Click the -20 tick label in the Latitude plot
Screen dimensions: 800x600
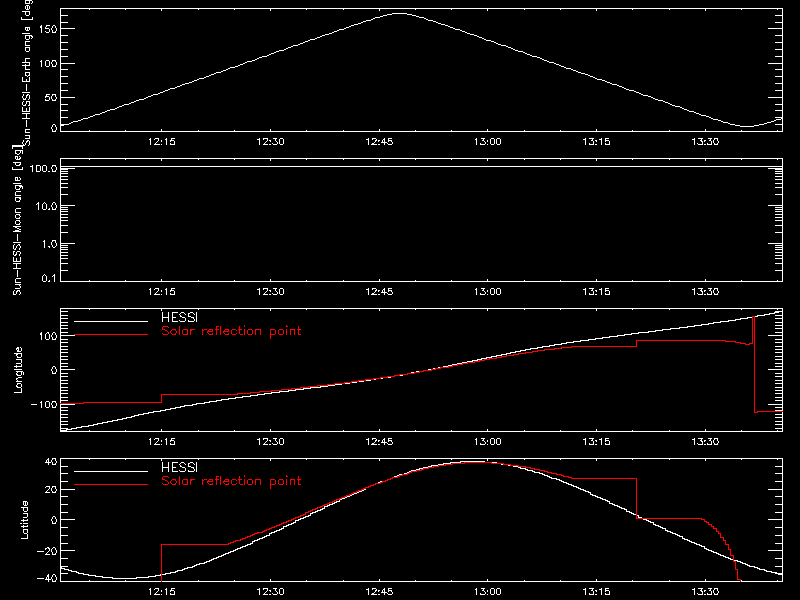[47, 551]
